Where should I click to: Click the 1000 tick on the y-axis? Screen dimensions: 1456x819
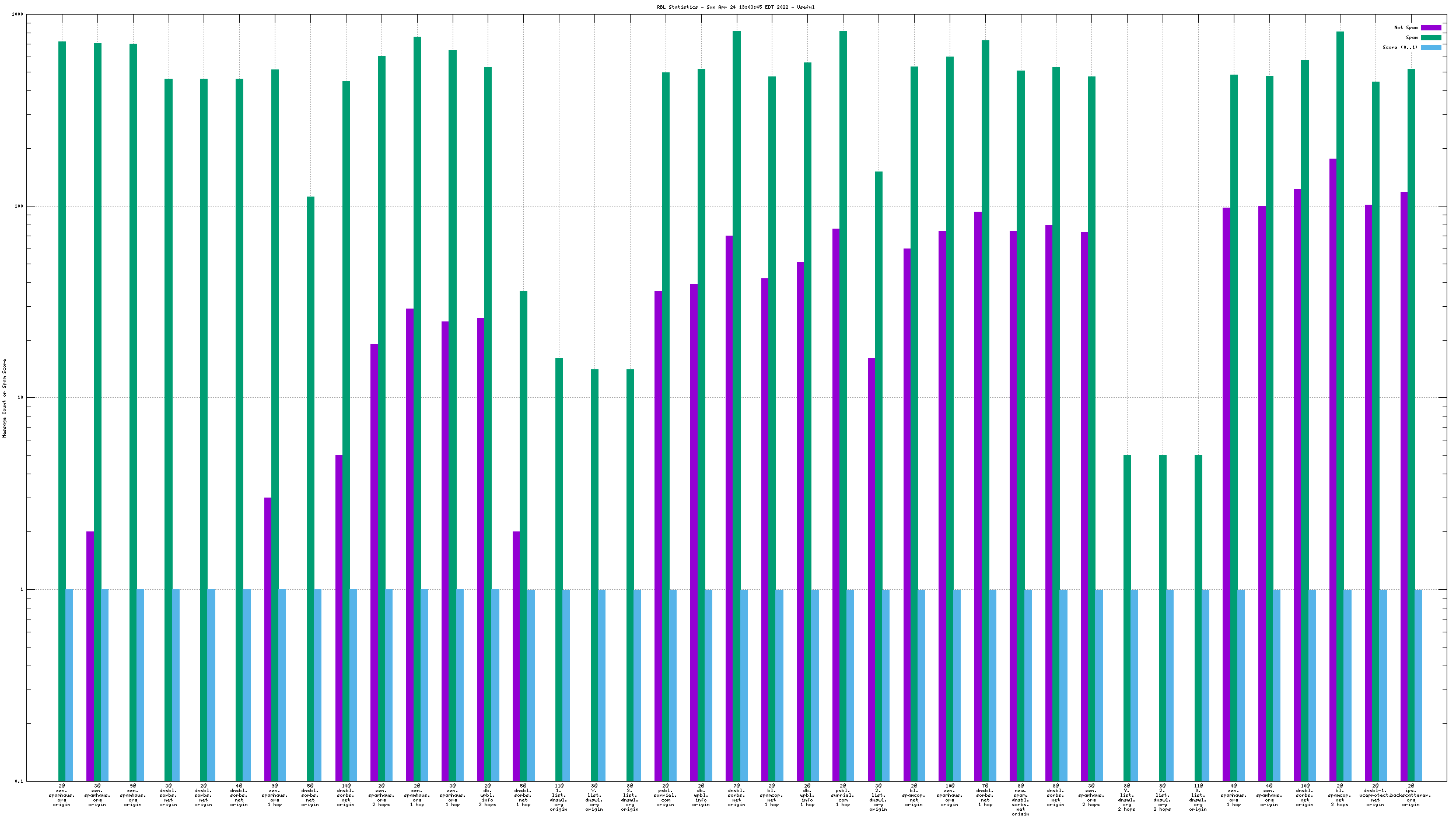[x=17, y=15]
